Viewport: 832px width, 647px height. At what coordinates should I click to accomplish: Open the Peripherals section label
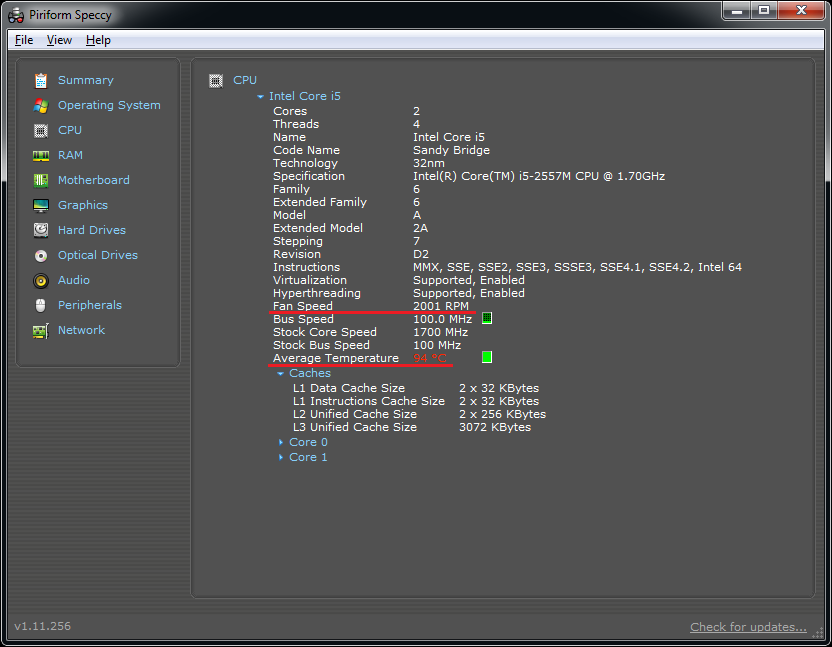coord(90,305)
